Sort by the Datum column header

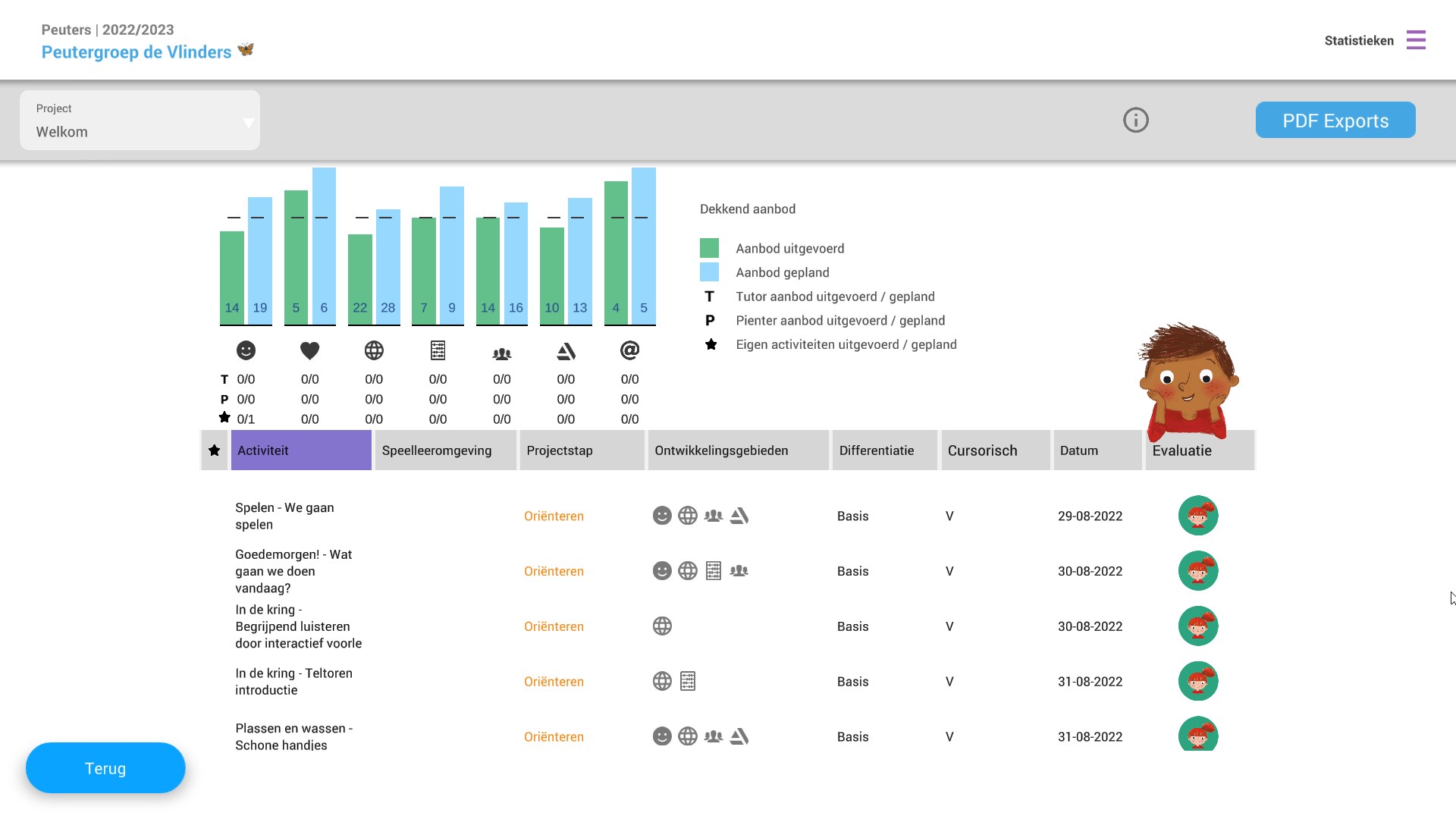(1097, 450)
